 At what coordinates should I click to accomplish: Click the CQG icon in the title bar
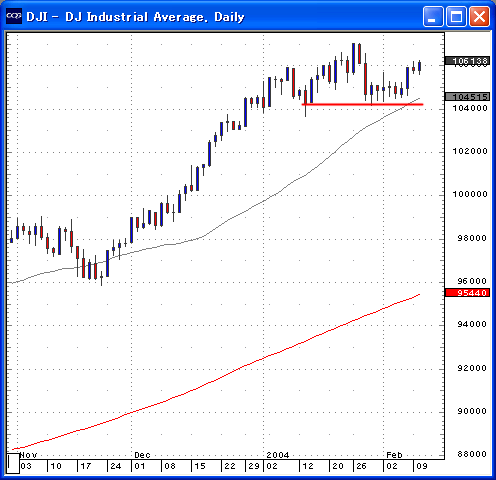(14, 16)
